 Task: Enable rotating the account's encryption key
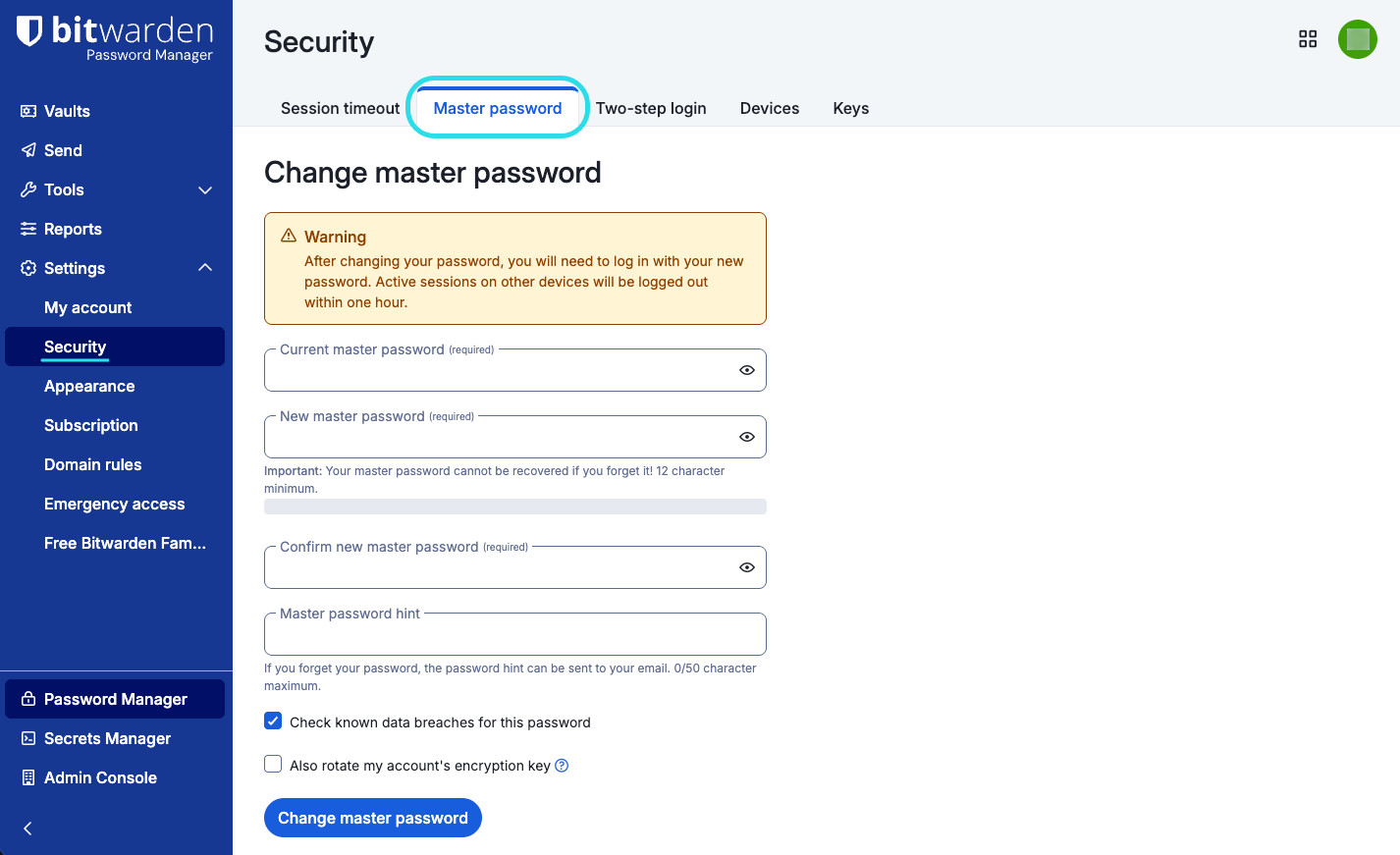tap(272, 764)
